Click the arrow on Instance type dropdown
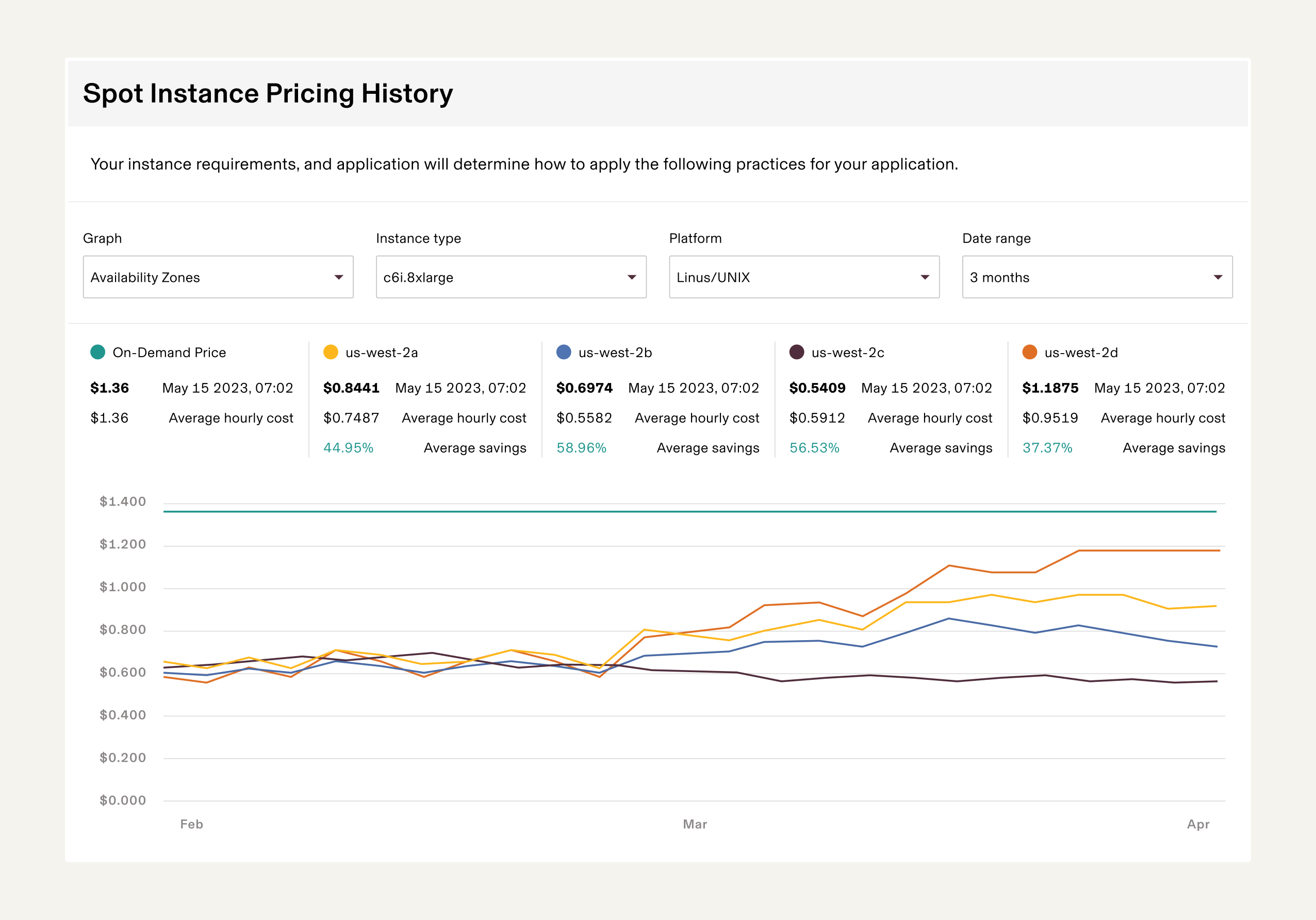The width and height of the screenshot is (1316, 920). click(x=632, y=277)
